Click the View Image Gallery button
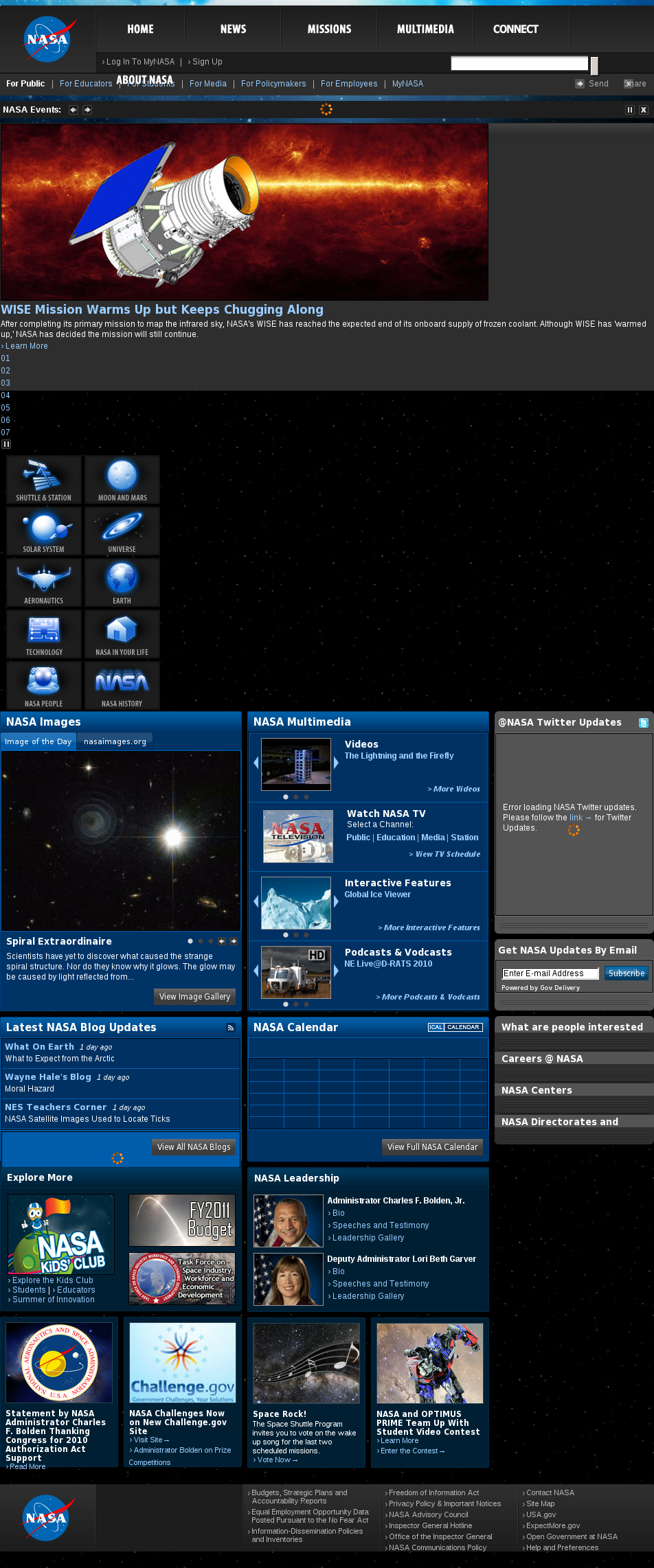Screen dimensions: 654x1568 [x=194, y=997]
